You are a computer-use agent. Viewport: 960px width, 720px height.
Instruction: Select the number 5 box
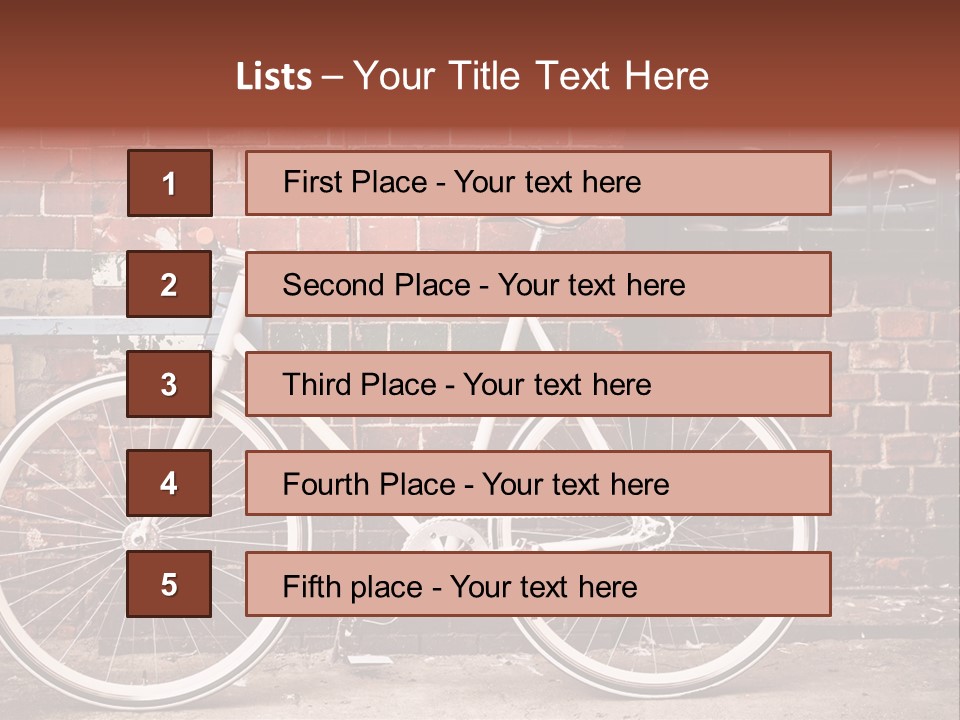[169, 584]
